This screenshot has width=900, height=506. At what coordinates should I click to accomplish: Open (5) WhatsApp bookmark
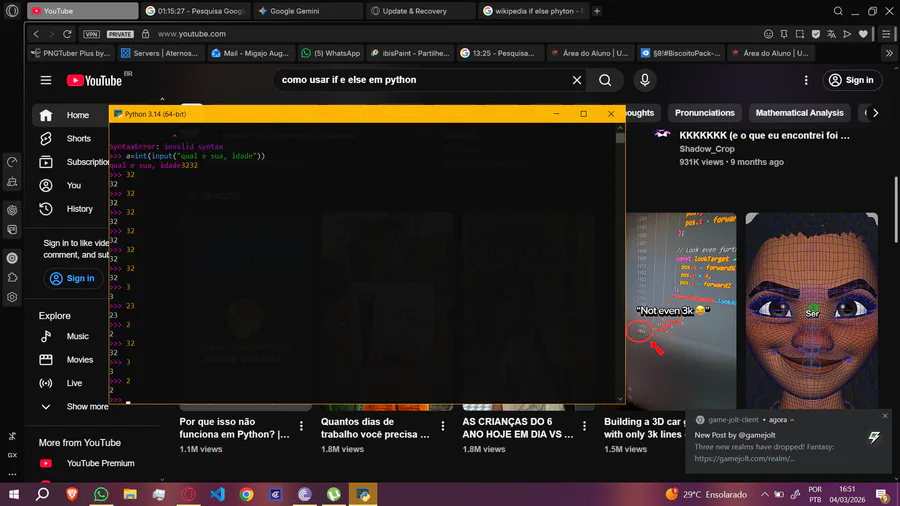331,53
